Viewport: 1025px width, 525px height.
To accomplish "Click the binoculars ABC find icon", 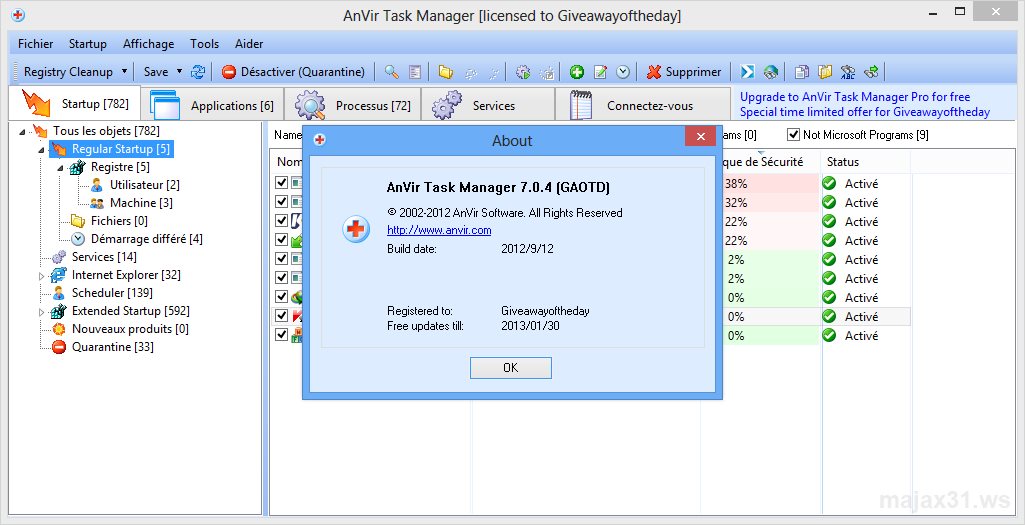I will (848, 72).
